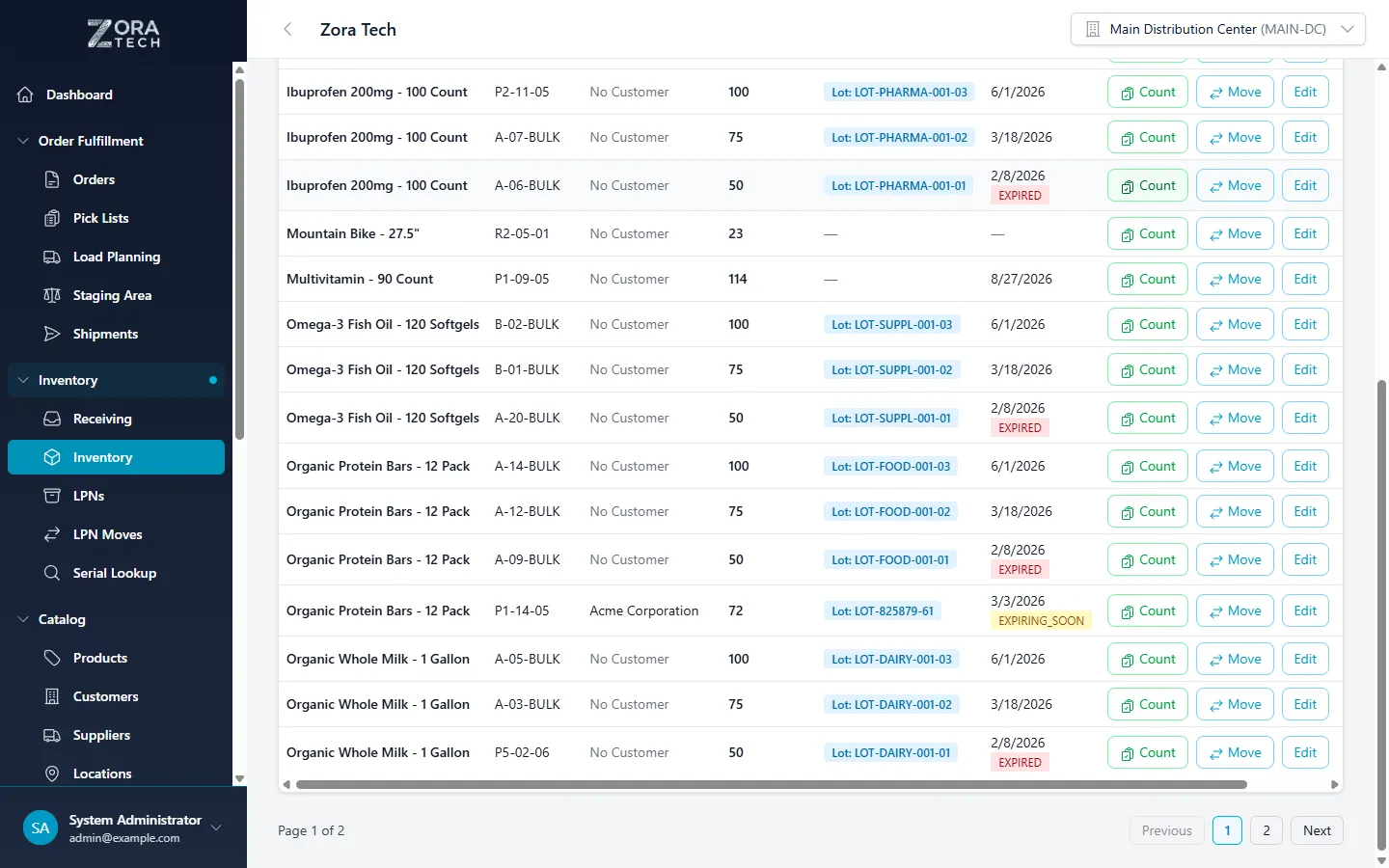Open the Main Distribution Center dropdown
The width and height of the screenshot is (1389, 868).
pyautogui.click(x=1217, y=29)
